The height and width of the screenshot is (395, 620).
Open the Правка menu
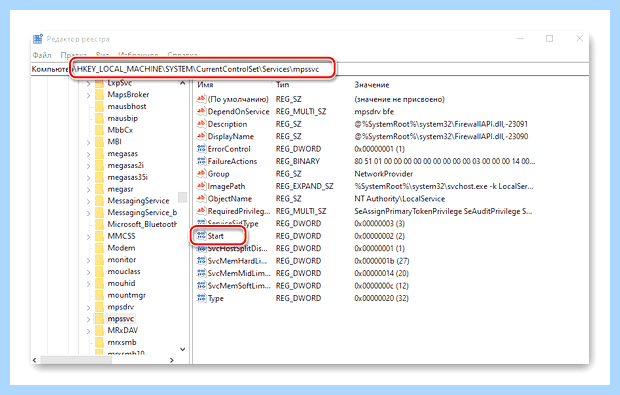pos(74,55)
